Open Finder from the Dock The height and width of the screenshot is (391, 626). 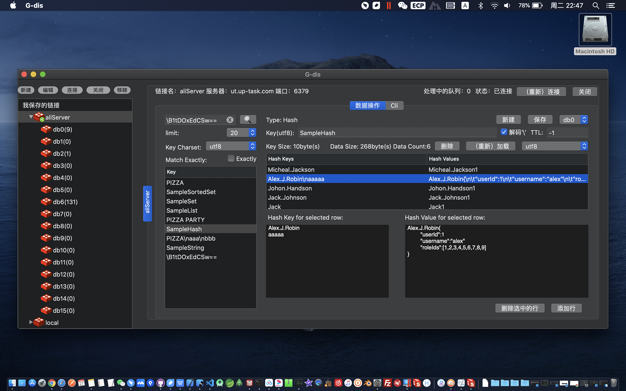[x=12, y=383]
